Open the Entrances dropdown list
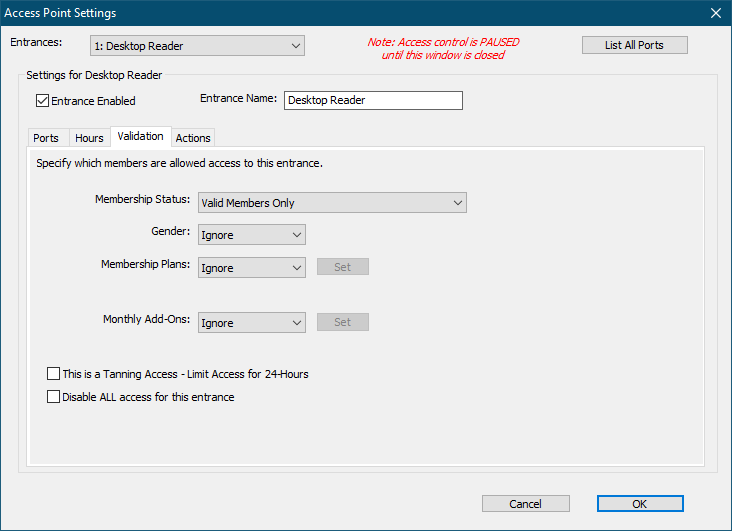This screenshot has width=732, height=531. [196, 46]
